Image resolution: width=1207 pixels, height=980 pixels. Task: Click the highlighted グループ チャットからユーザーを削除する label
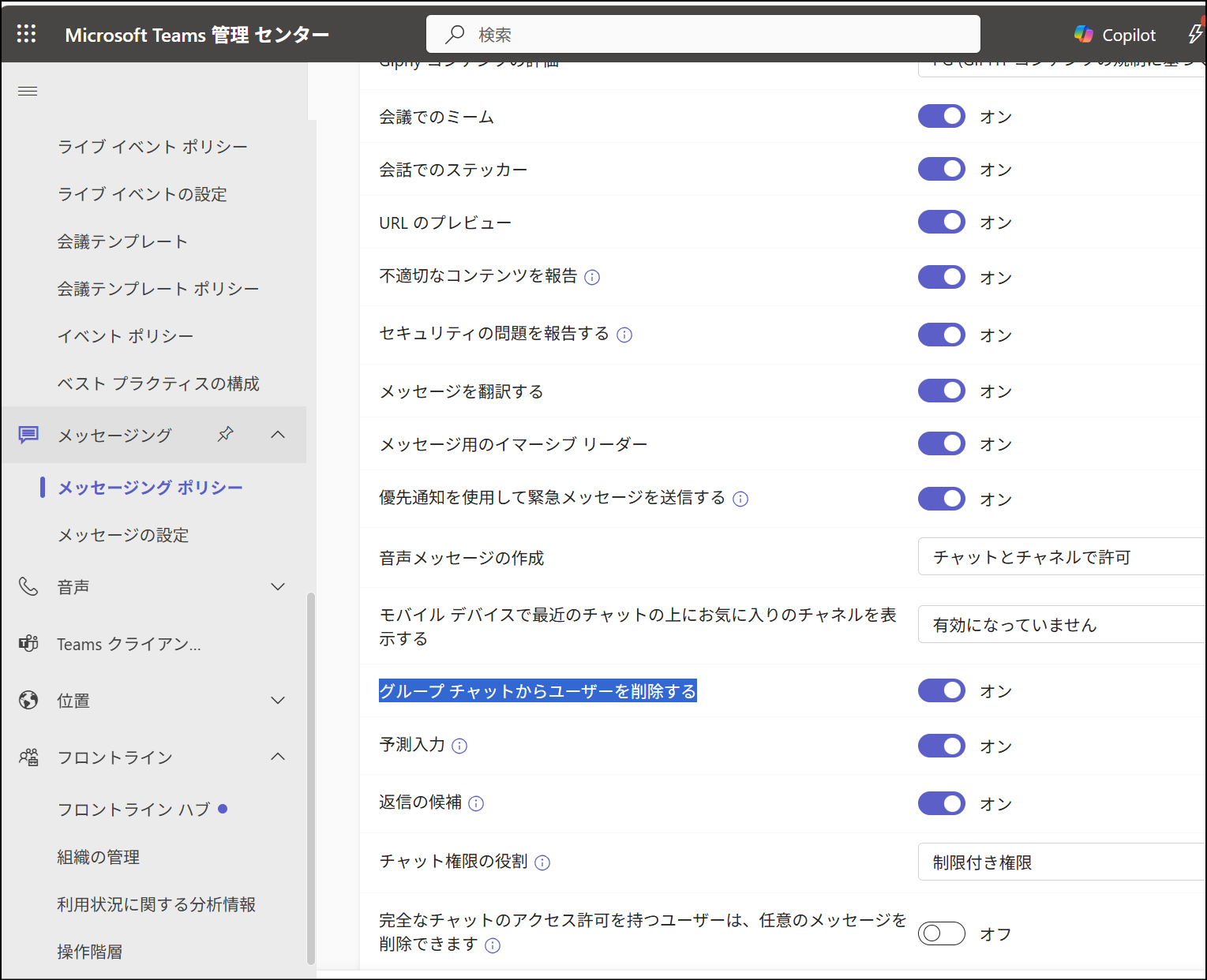[x=538, y=691]
